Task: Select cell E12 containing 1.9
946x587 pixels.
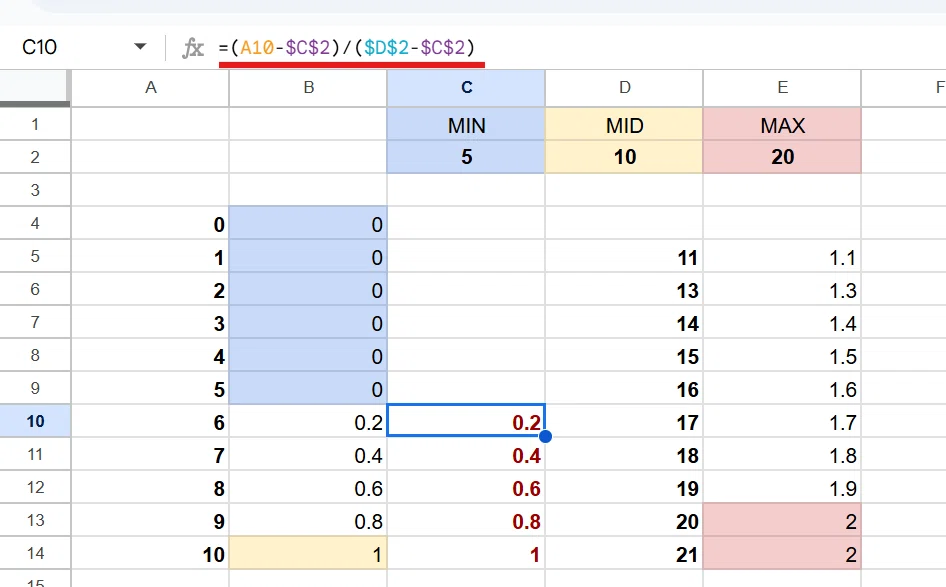Action: 783,487
